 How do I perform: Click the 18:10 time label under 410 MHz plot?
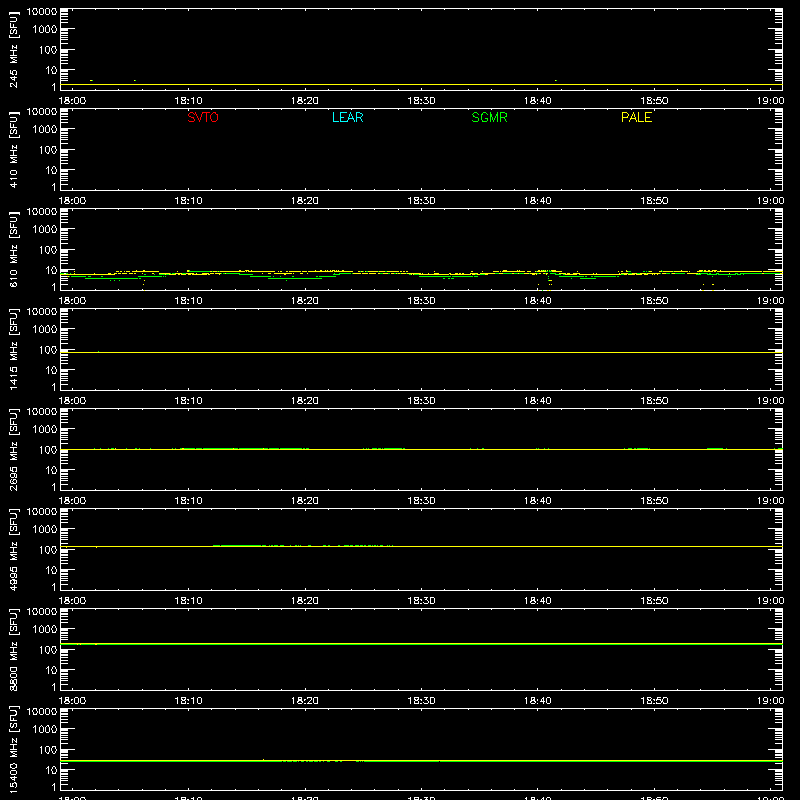coord(188,201)
